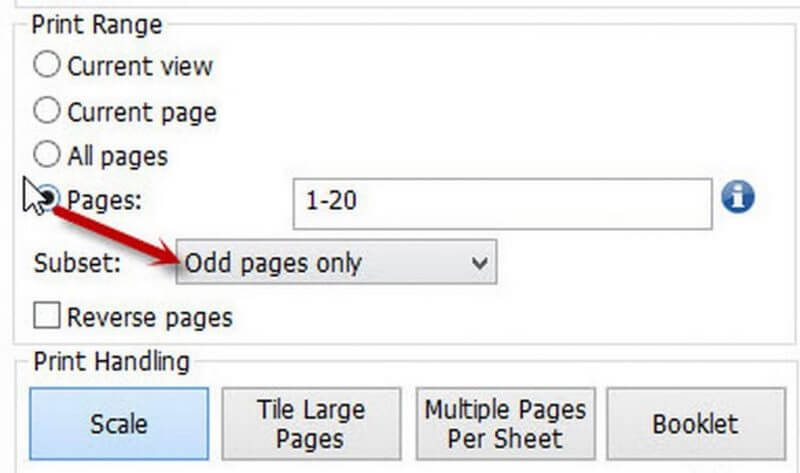Switch to Booklet print handling
This screenshot has height=473, width=800.
click(x=694, y=423)
